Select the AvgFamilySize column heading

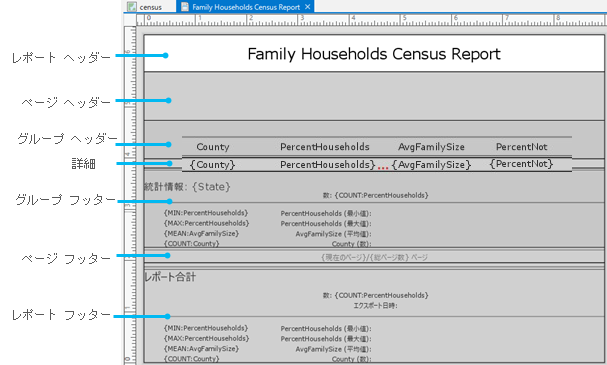click(x=431, y=147)
